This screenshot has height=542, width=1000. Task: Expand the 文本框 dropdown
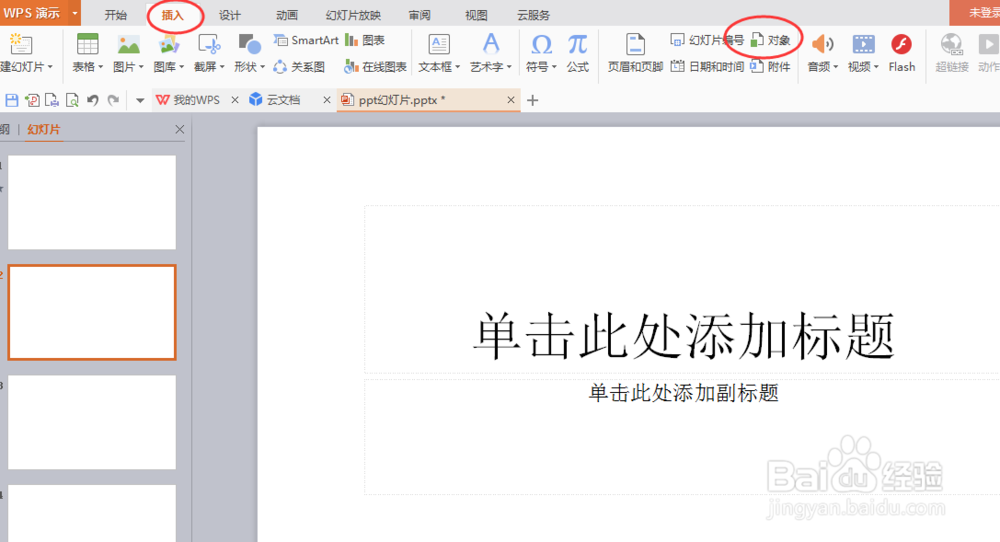457,66
